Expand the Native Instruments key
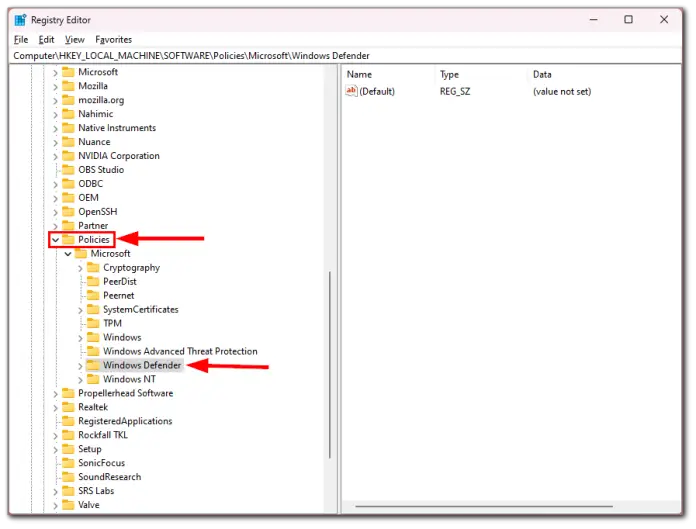Viewport: 696px width, 529px height. tap(55, 128)
